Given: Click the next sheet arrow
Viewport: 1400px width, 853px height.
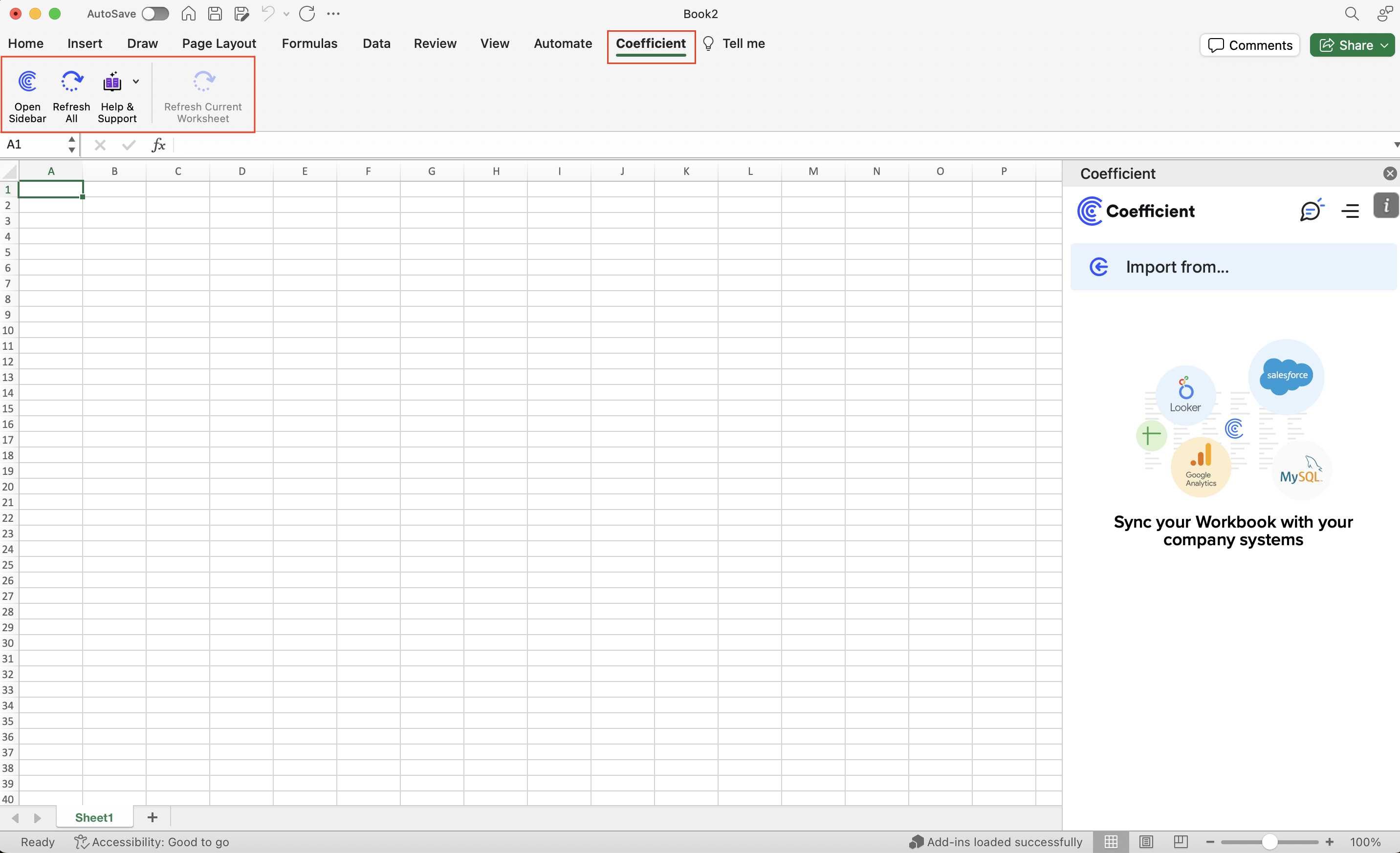Looking at the screenshot, I should tap(38, 818).
